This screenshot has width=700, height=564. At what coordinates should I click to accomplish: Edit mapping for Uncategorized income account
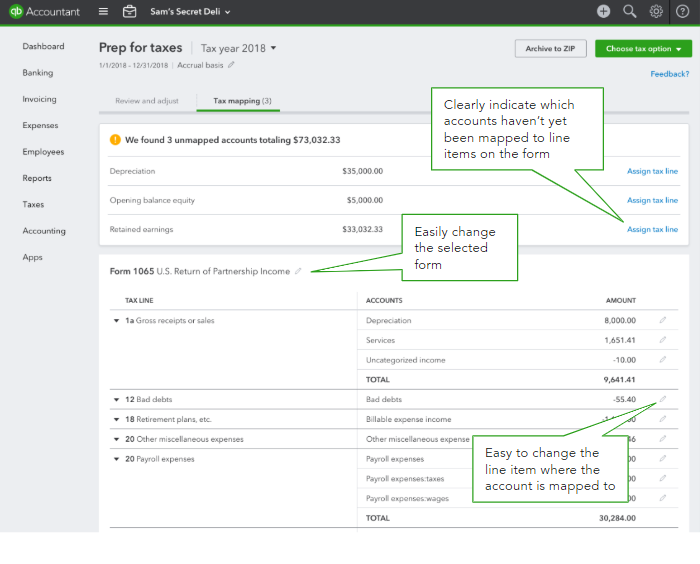(x=663, y=359)
